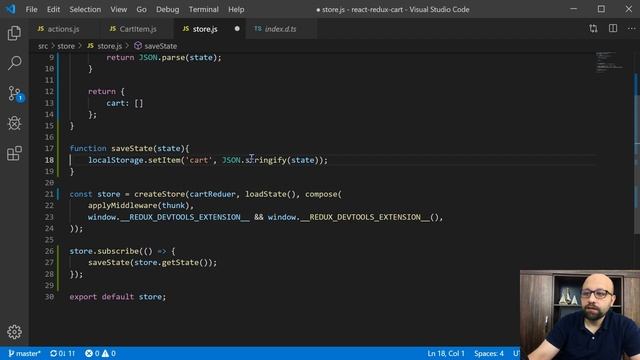This screenshot has height=360, width=640.
Task: Open the editor More Actions ellipsis
Action: coord(631,29)
